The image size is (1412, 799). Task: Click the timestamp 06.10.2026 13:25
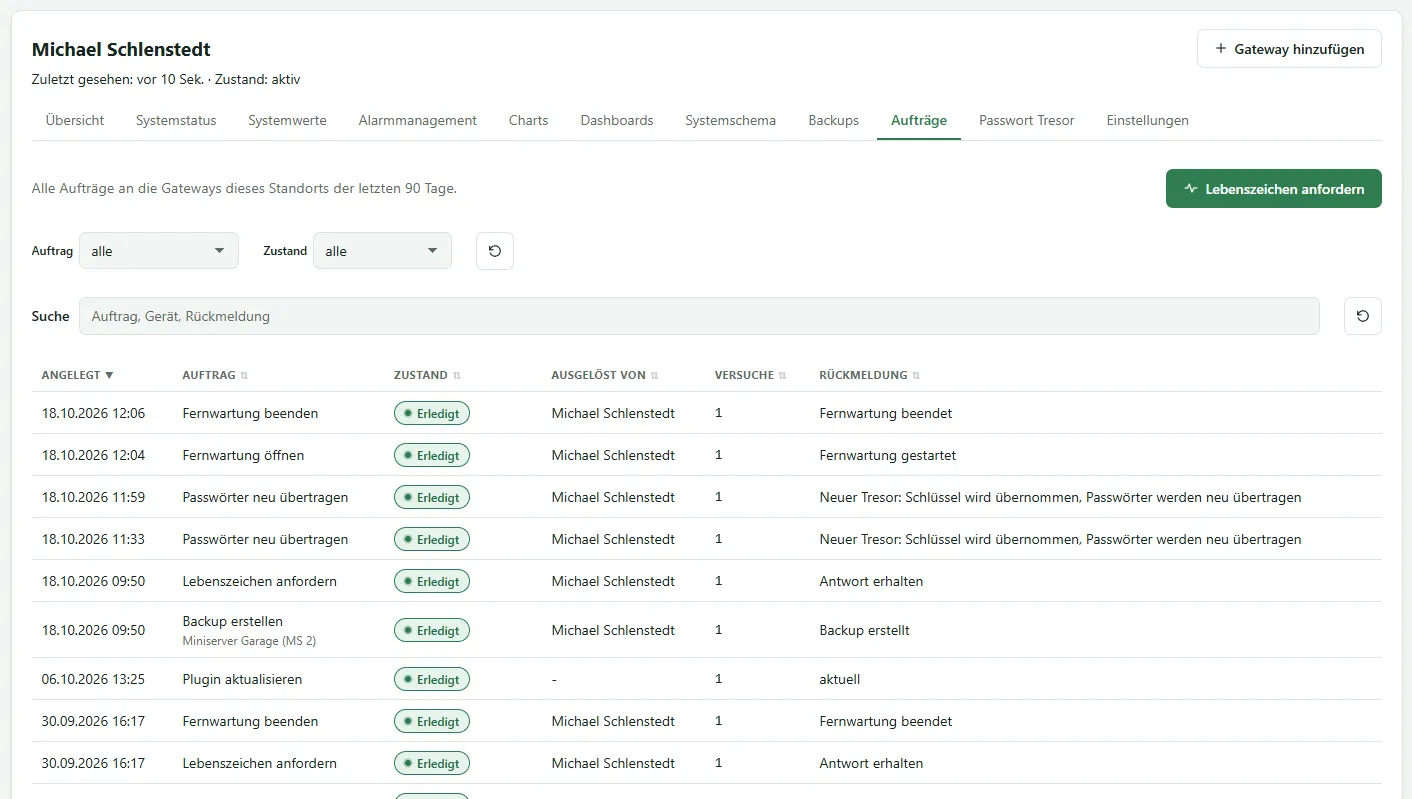[93, 679]
